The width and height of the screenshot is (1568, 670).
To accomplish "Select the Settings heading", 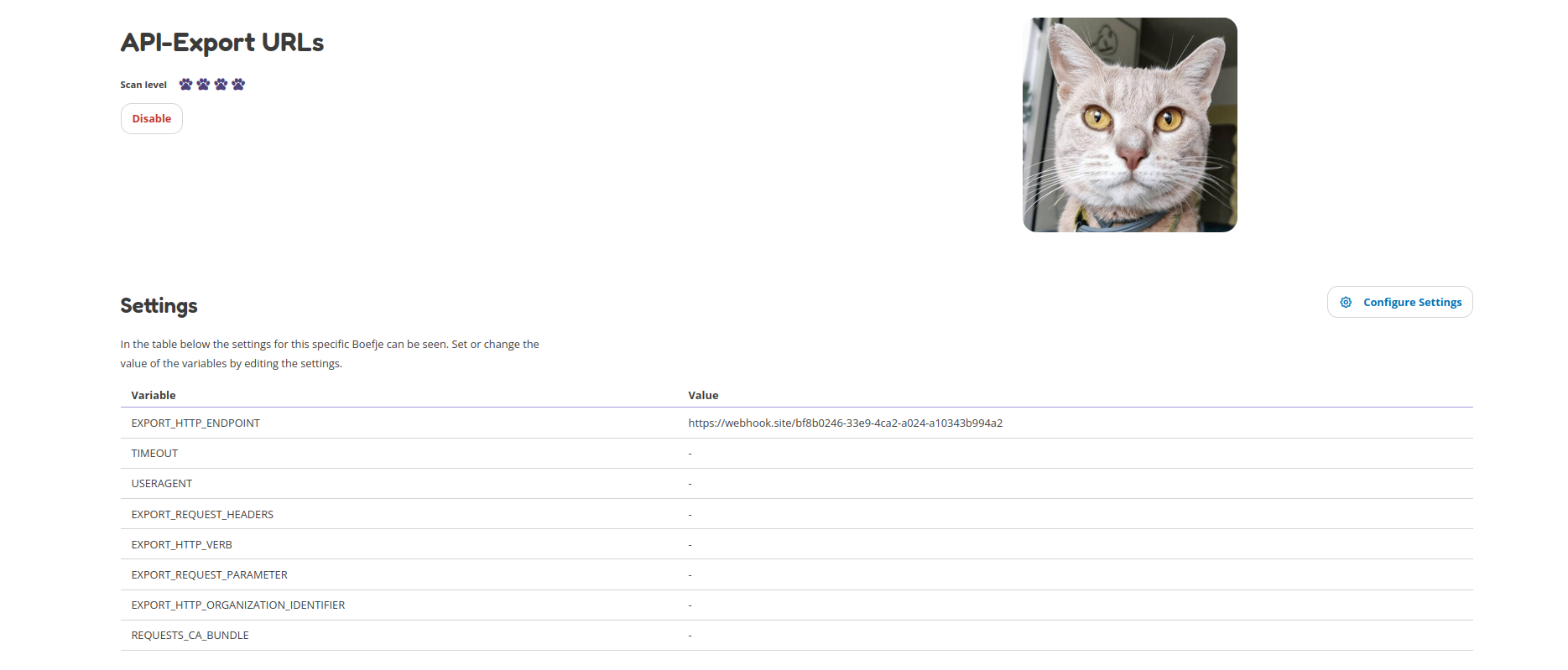I will (x=159, y=306).
